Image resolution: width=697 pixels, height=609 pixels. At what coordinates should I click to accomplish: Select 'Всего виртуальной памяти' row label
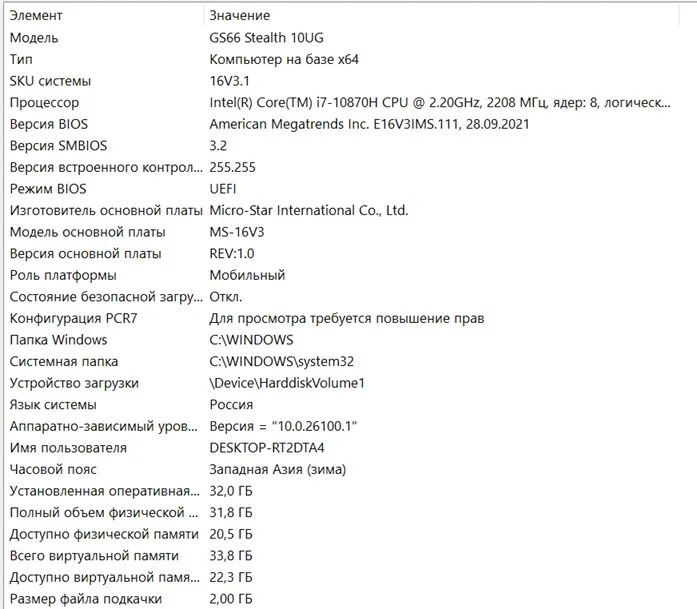(x=94, y=556)
